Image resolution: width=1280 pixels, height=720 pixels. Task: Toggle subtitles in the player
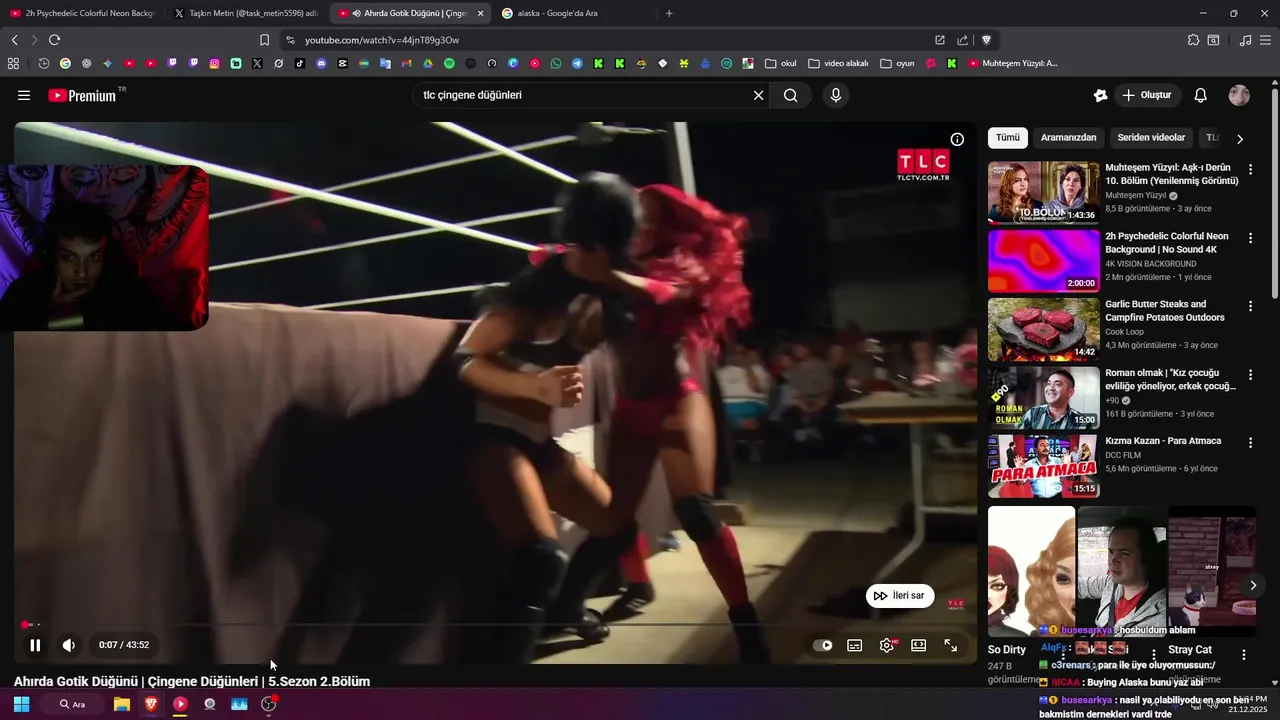point(855,645)
